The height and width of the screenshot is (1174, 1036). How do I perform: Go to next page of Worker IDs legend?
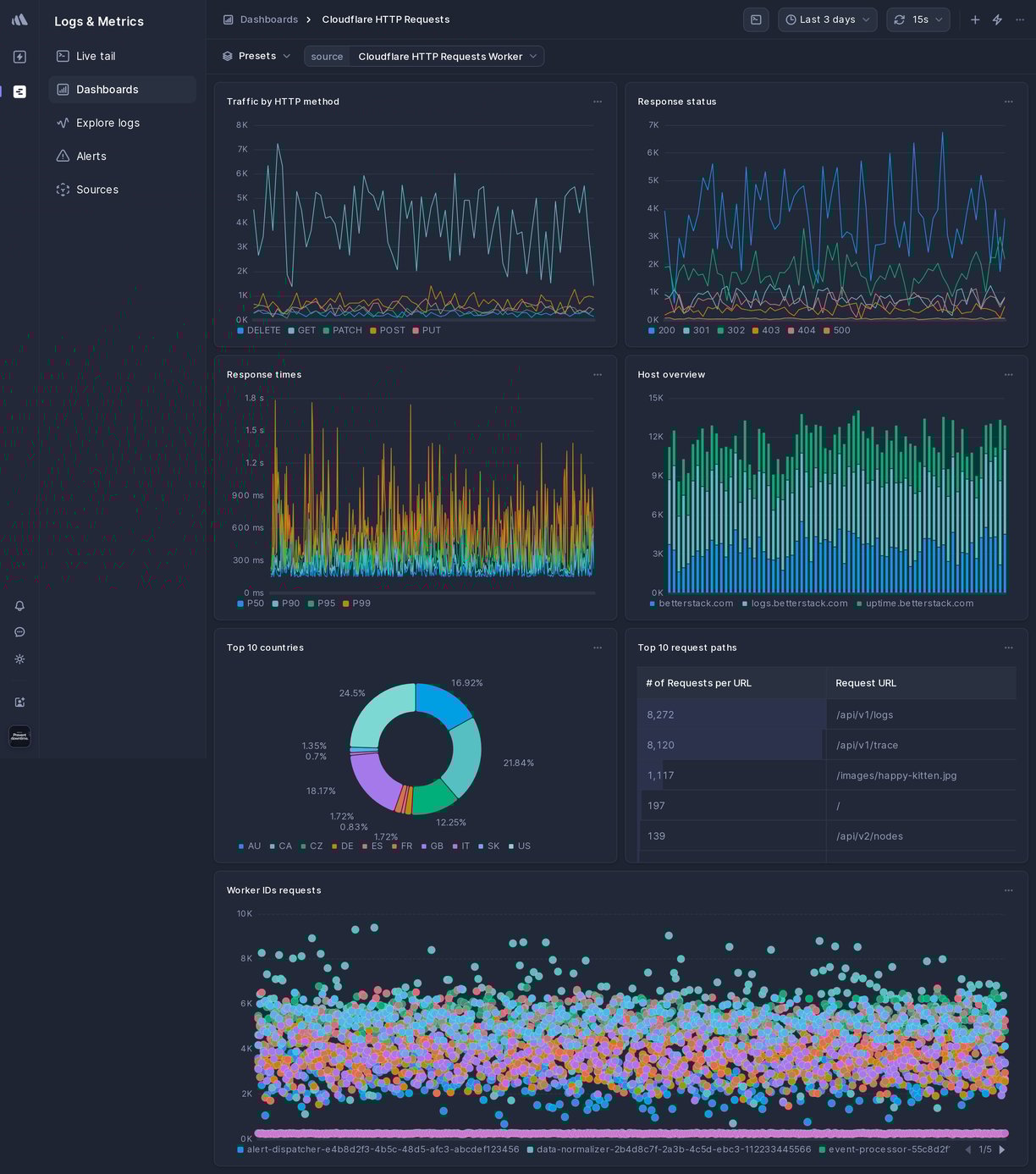(1003, 1149)
